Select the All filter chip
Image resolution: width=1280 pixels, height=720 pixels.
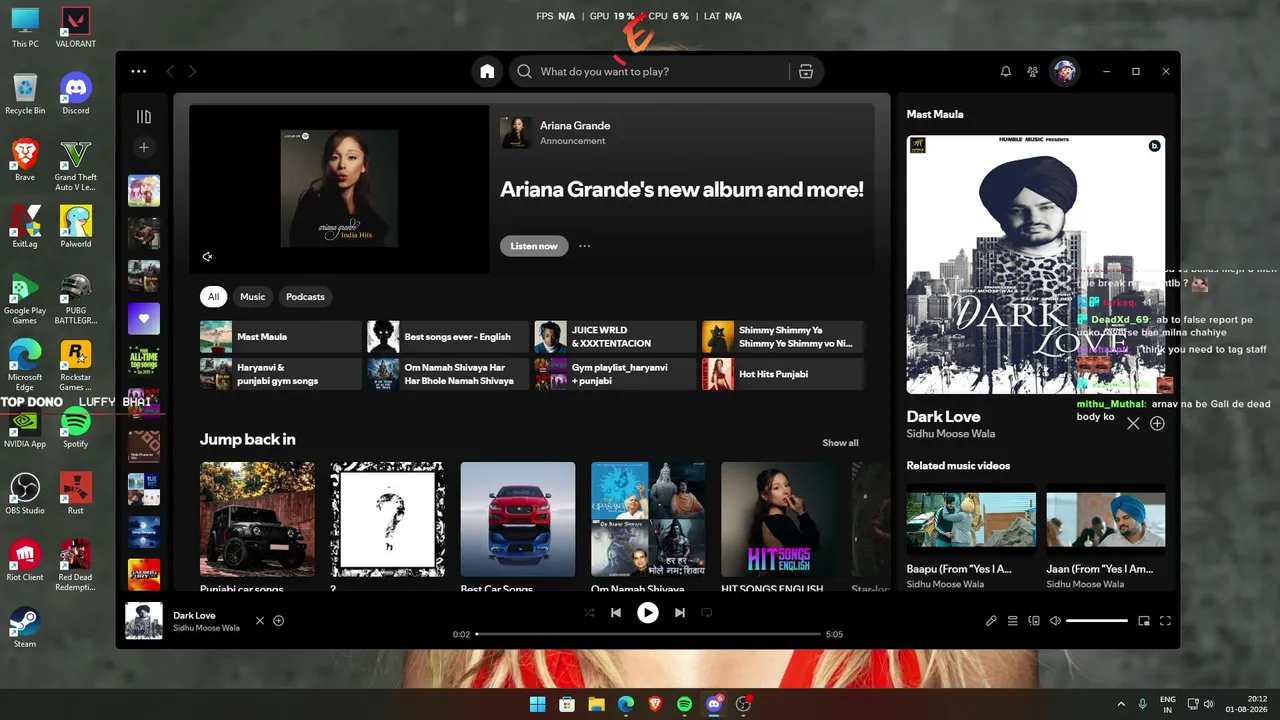coord(213,297)
